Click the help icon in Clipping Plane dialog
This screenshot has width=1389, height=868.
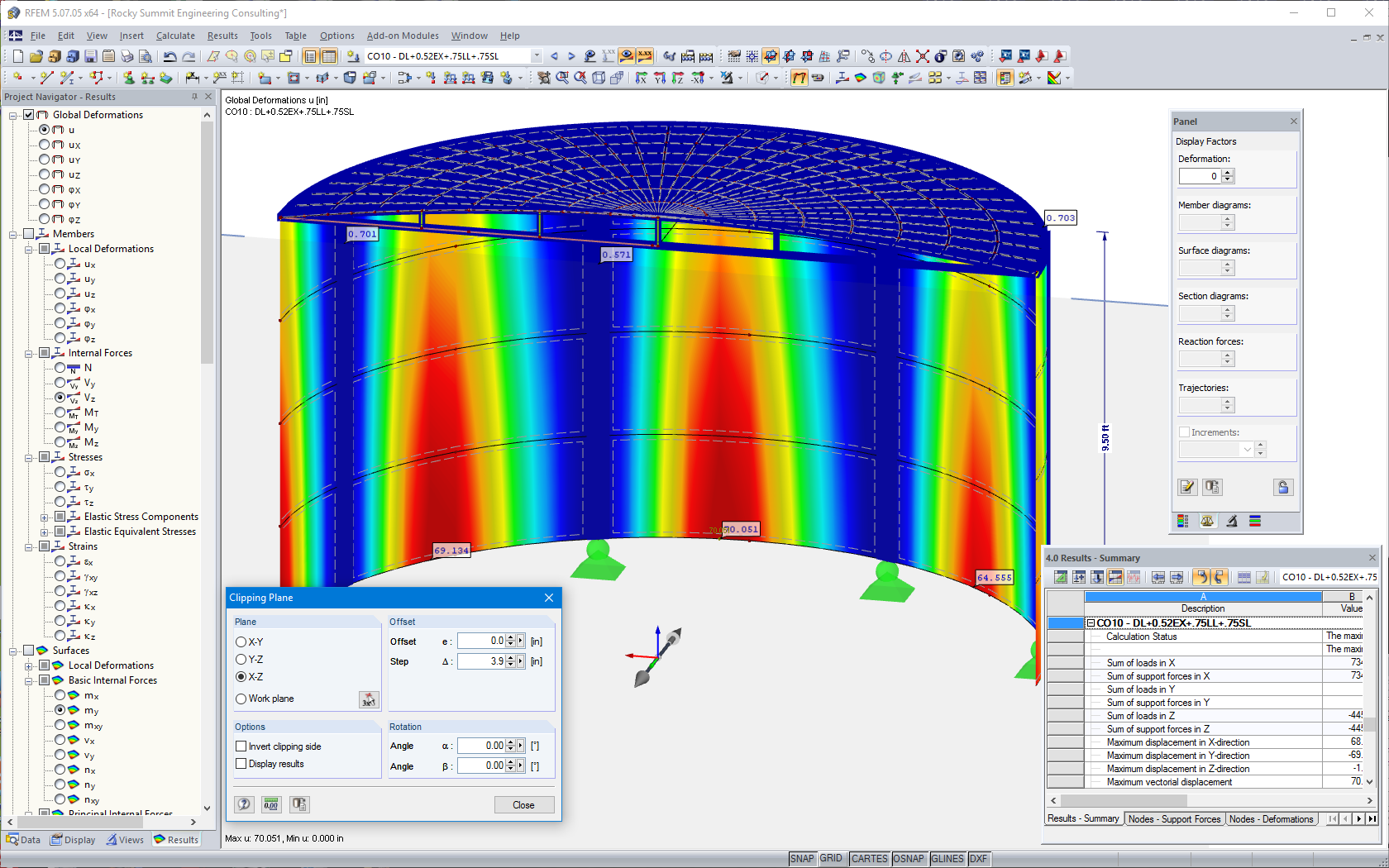(x=244, y=804)
